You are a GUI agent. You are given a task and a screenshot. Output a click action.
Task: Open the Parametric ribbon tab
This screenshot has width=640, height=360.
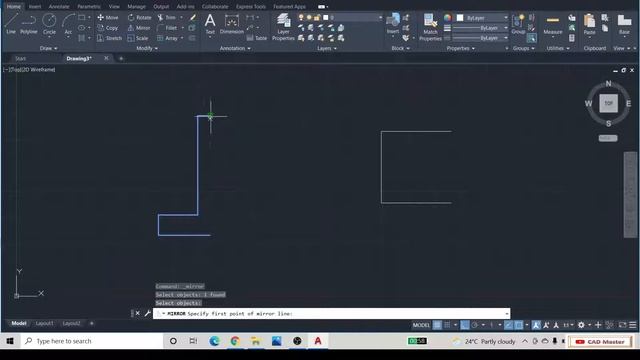pyautogui.click(x=89, y=7)
